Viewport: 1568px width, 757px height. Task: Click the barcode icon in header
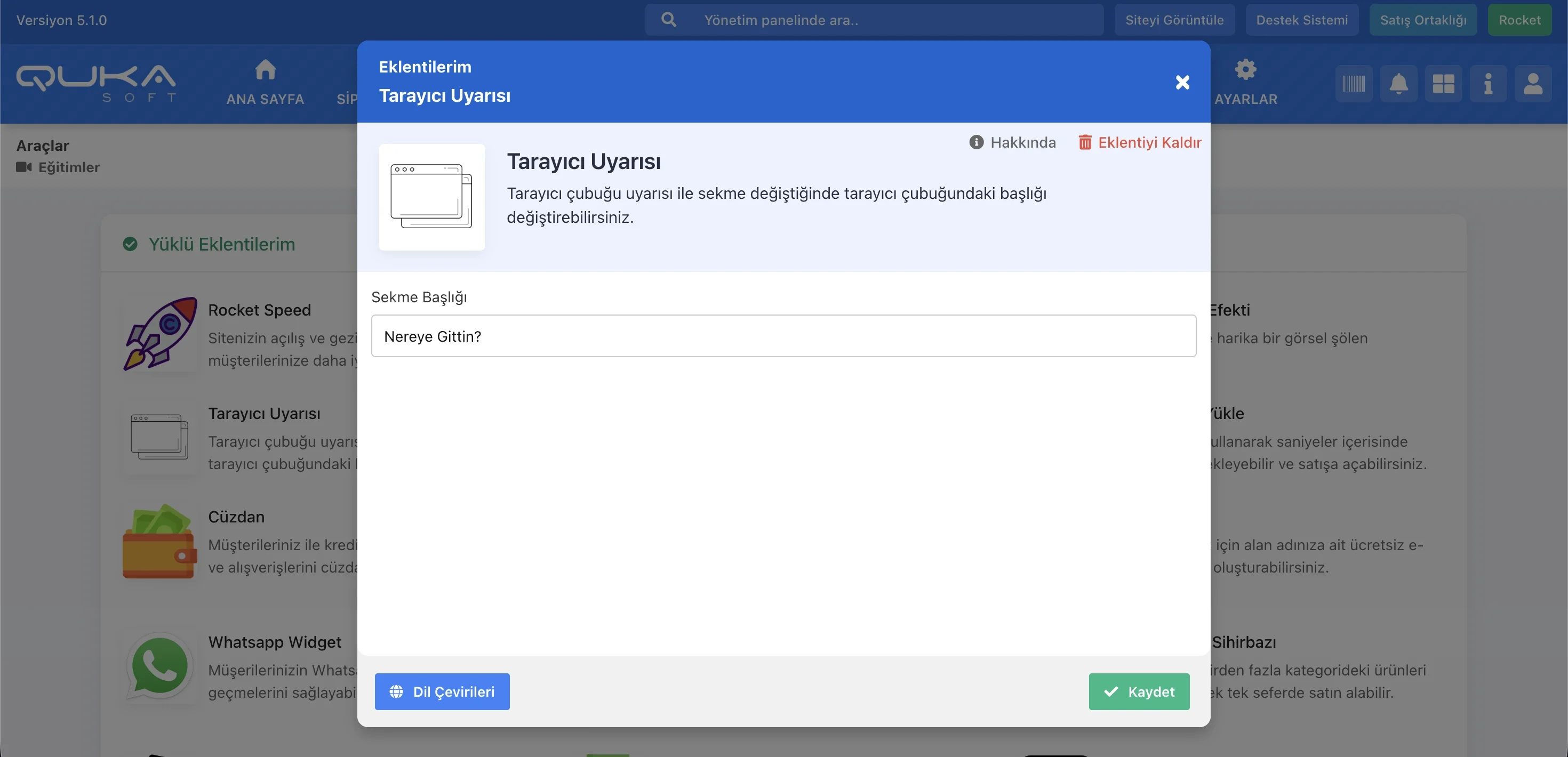1354,83
